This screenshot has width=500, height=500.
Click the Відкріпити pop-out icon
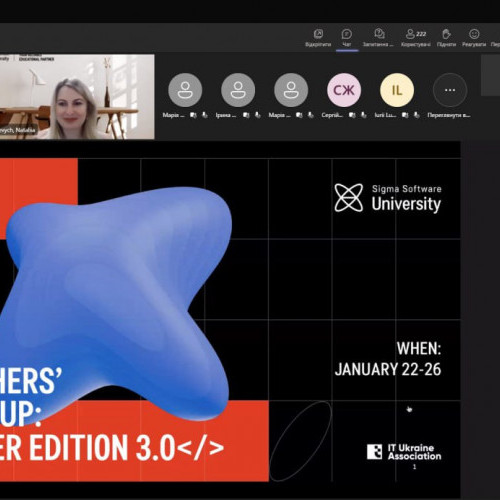(x=318, y=34)
